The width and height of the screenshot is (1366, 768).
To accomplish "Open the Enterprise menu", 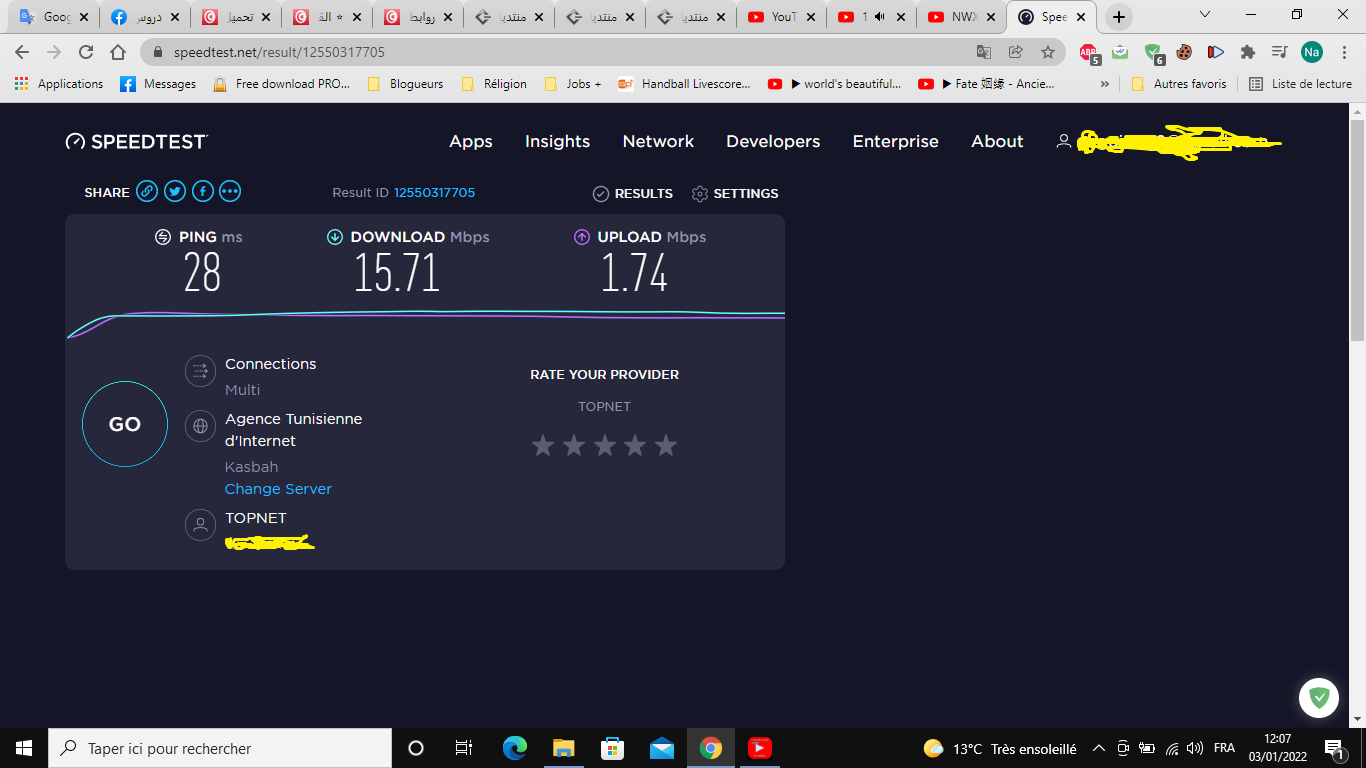I will (x=895, y=141).
